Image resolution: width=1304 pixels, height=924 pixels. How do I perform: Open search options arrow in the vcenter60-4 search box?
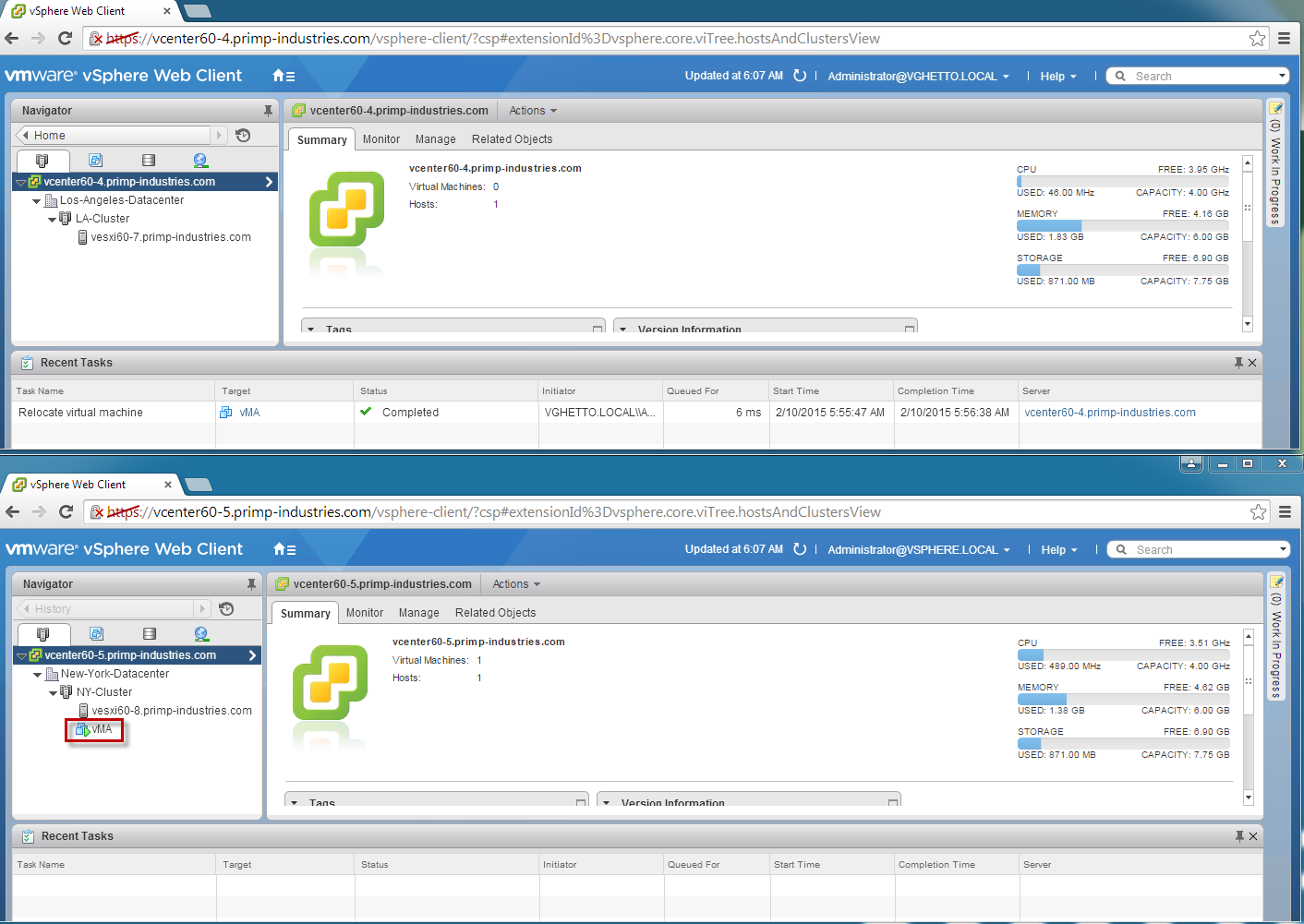[1282, 76]
